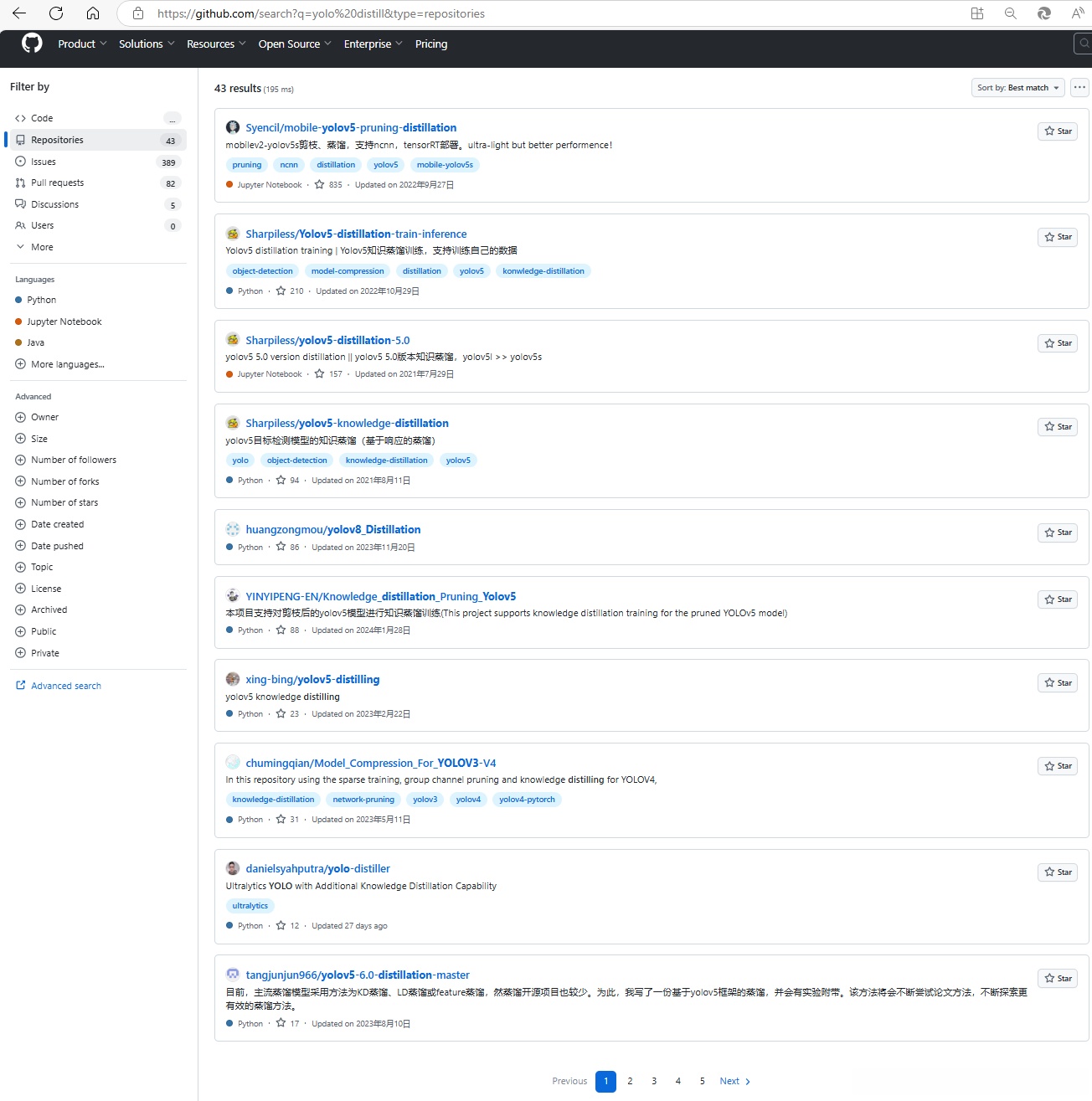Viewport: 1092px width, 1101px height.
Task: Star Sharpiless/yolov5-knowledge-distillation repository
Action: point(1058,427)
